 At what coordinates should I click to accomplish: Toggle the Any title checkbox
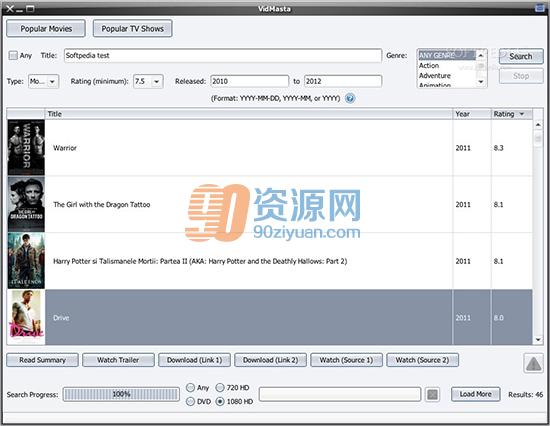[13, 55]
